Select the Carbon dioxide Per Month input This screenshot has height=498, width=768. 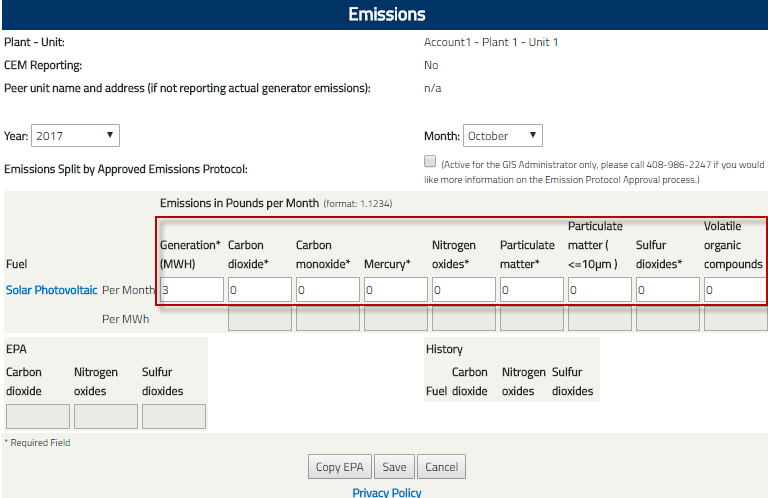[x=260, y=290]
